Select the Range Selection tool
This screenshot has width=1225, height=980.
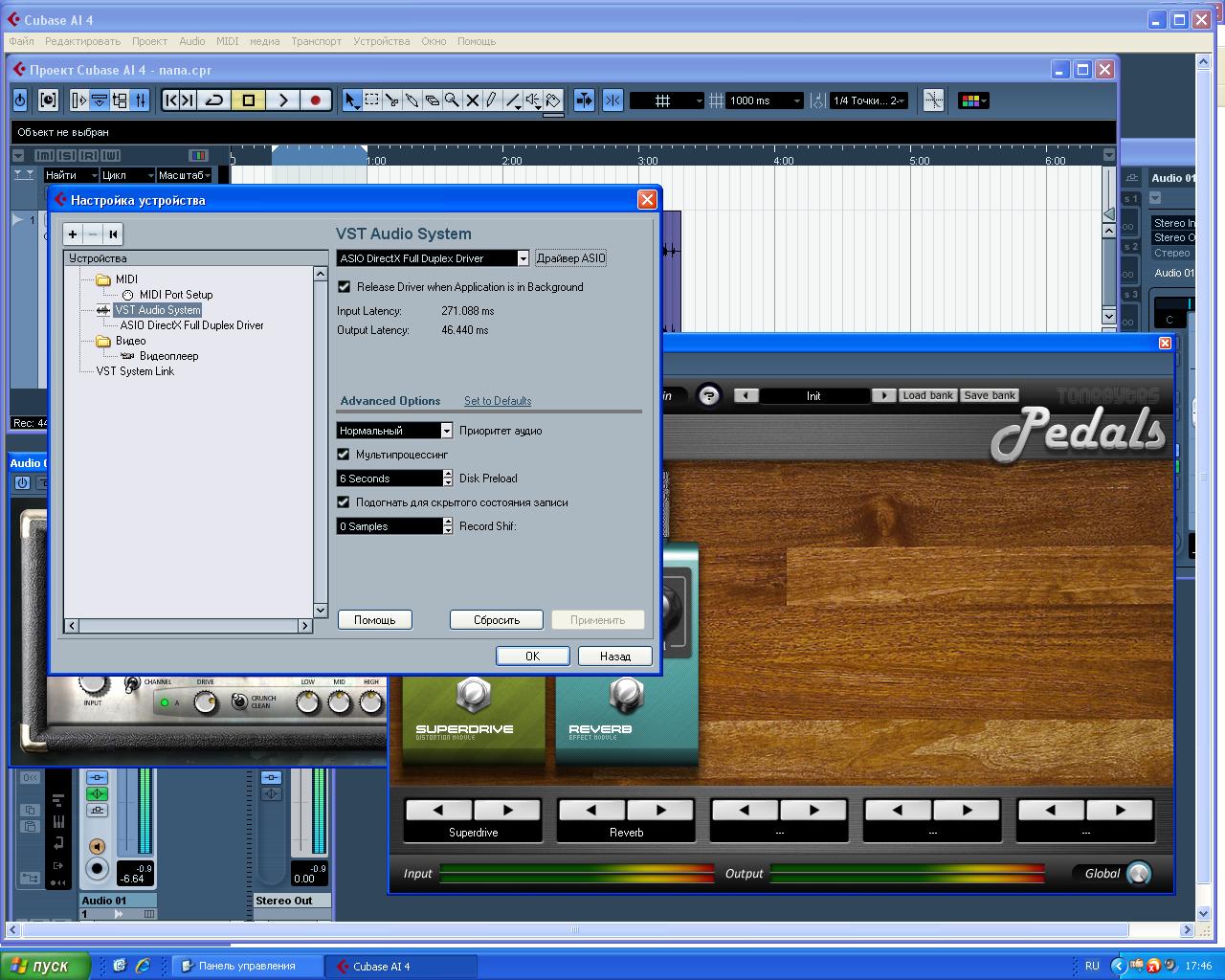point(371,100)
